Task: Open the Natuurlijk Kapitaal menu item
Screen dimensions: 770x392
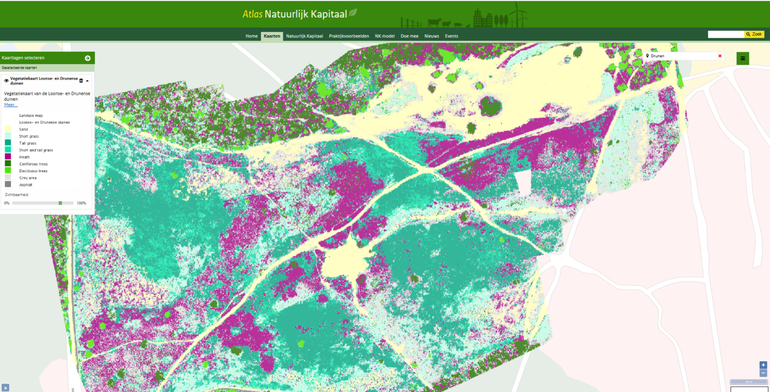Action: click(304, 36)
